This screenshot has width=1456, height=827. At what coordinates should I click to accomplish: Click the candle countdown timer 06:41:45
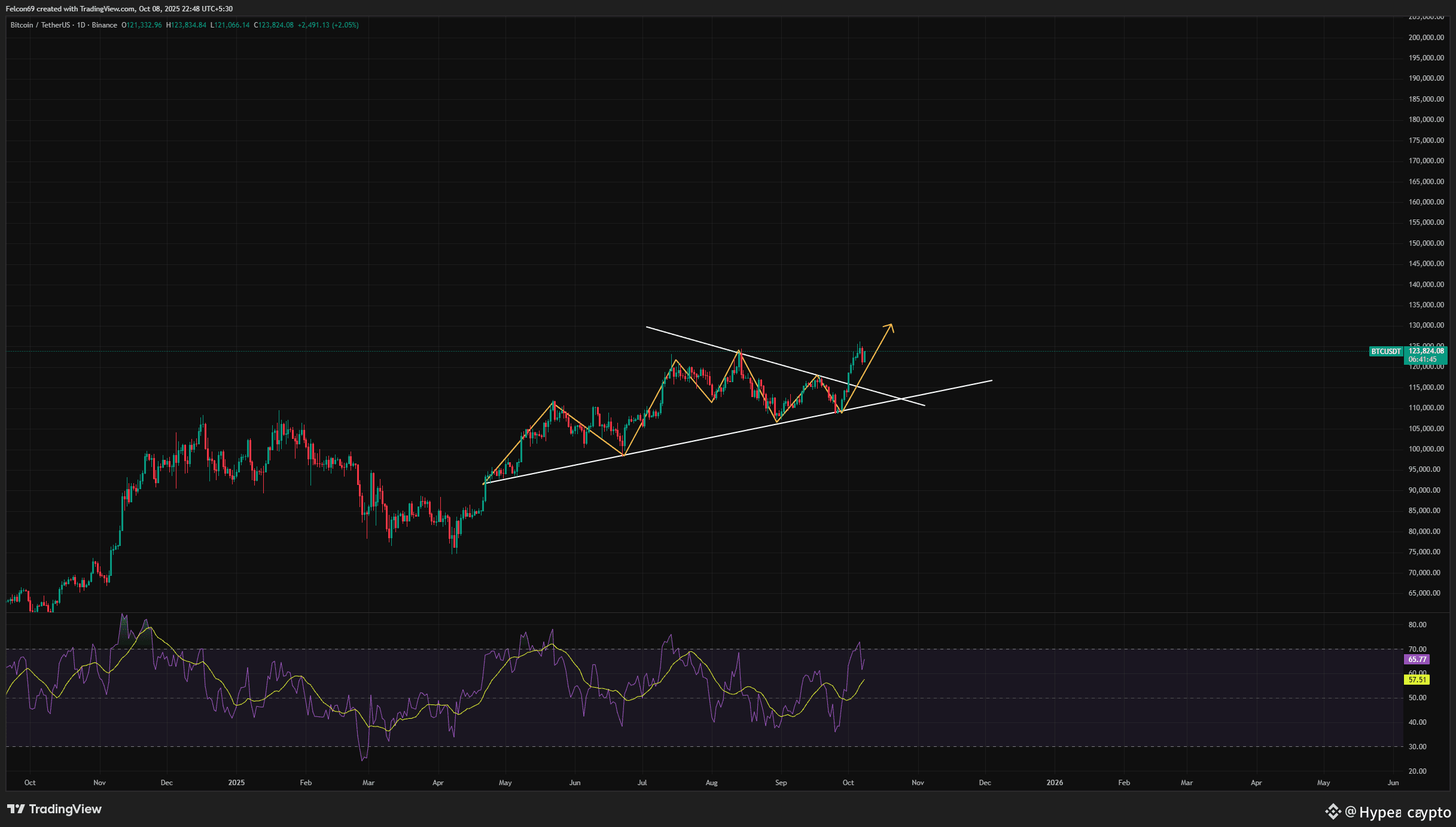pos(1422,359)
